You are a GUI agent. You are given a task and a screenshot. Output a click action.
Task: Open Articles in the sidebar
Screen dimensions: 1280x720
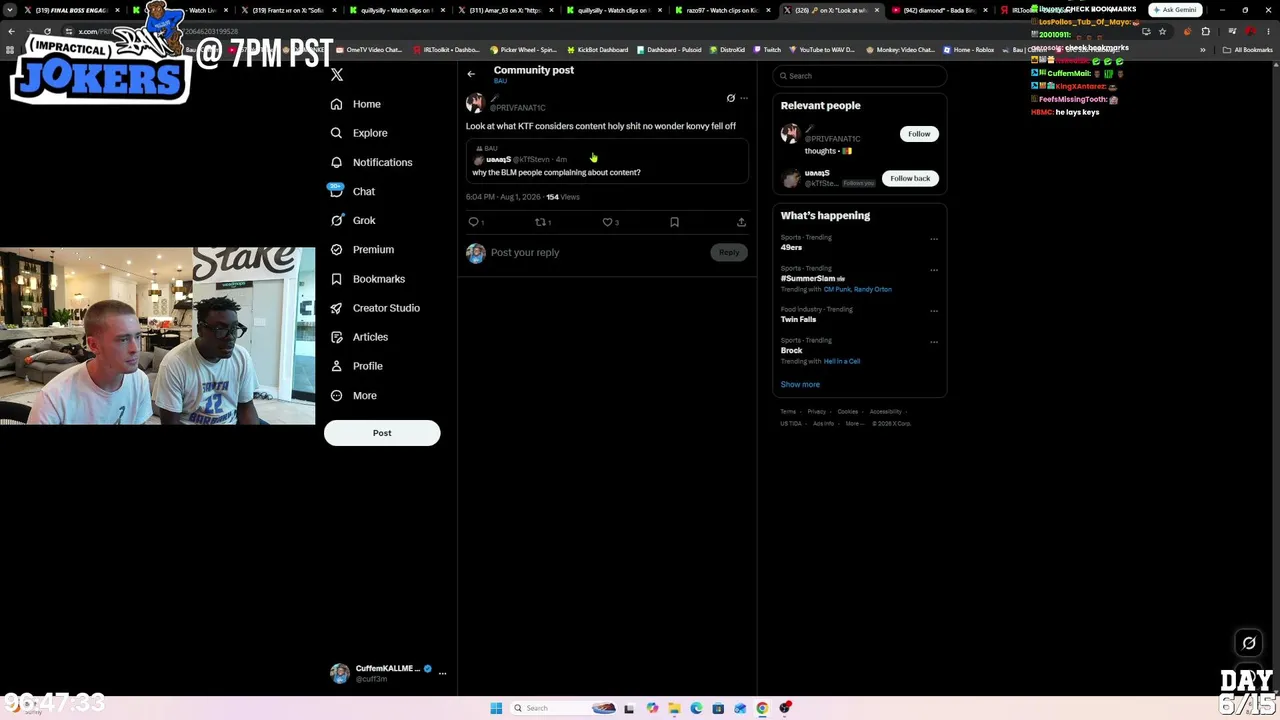click(359, 337)
